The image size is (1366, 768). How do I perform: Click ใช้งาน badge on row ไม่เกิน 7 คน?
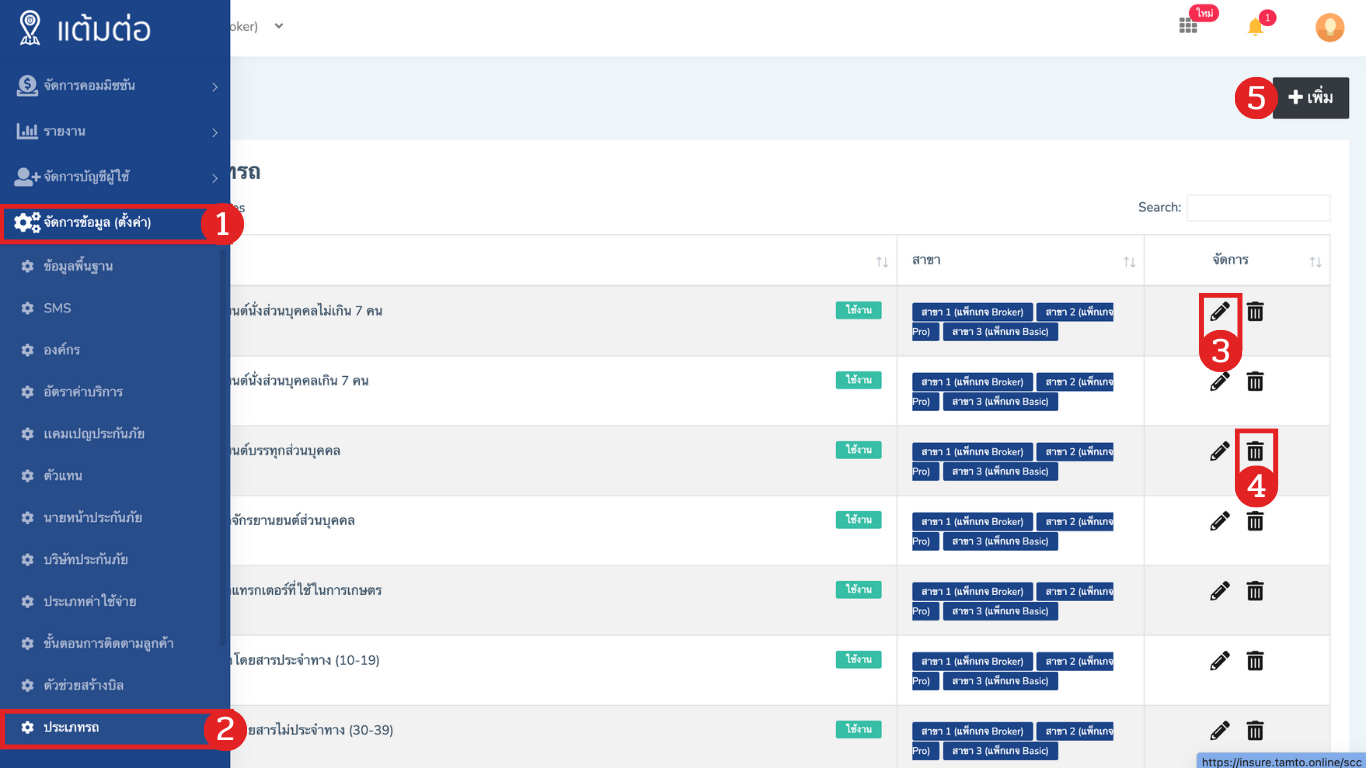pyautogui.click(x=858, y=310)
